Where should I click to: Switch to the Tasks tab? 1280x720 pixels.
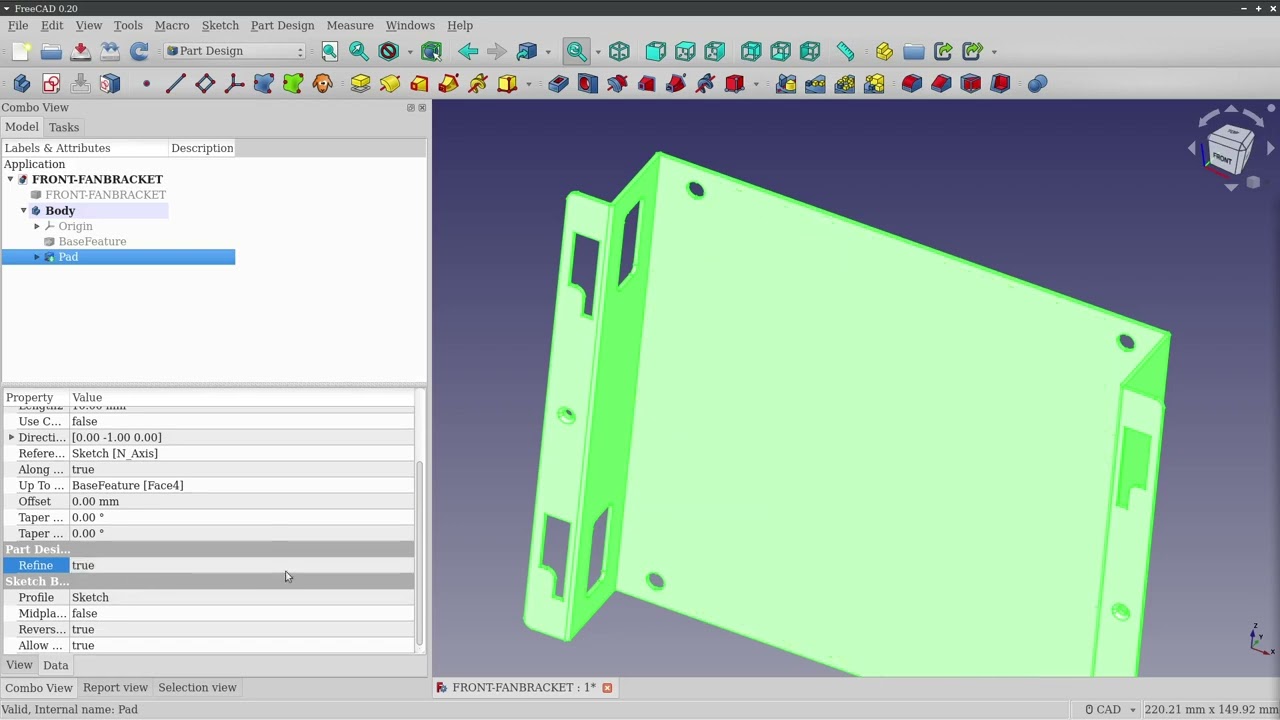pos(64,127)
